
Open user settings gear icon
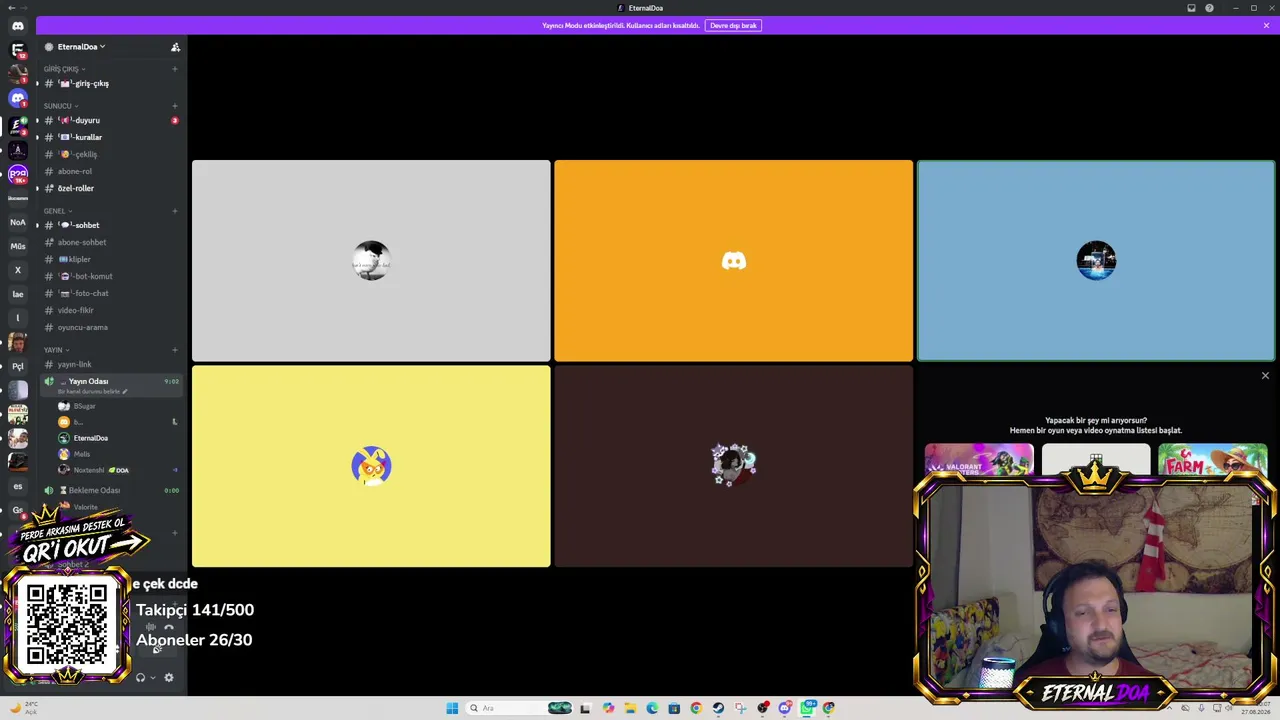(168, 678)
